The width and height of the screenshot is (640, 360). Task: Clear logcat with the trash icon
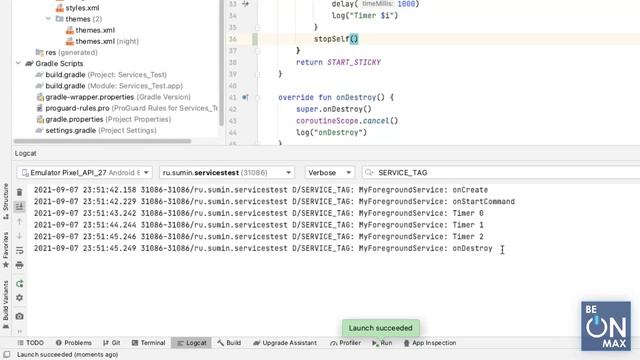pos(19,192)
